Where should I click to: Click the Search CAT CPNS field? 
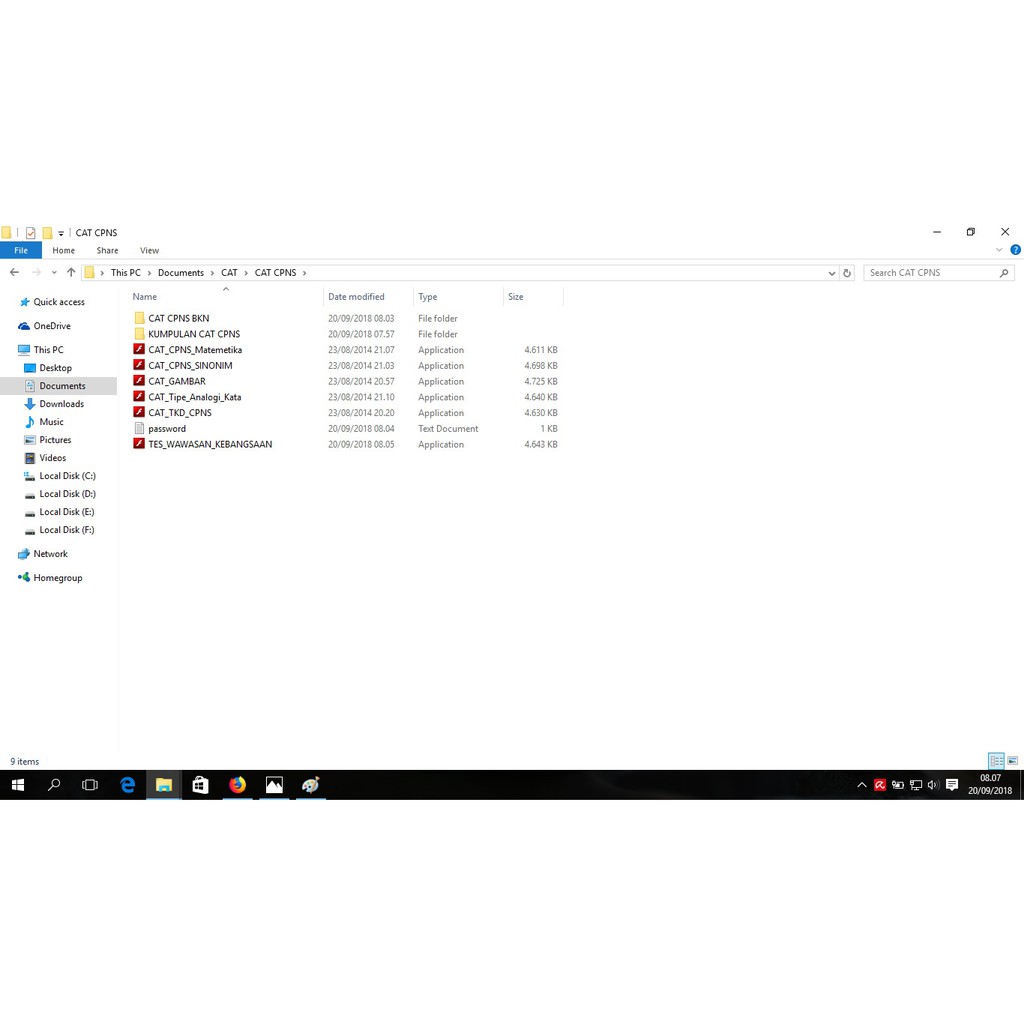tap(930, 273)
